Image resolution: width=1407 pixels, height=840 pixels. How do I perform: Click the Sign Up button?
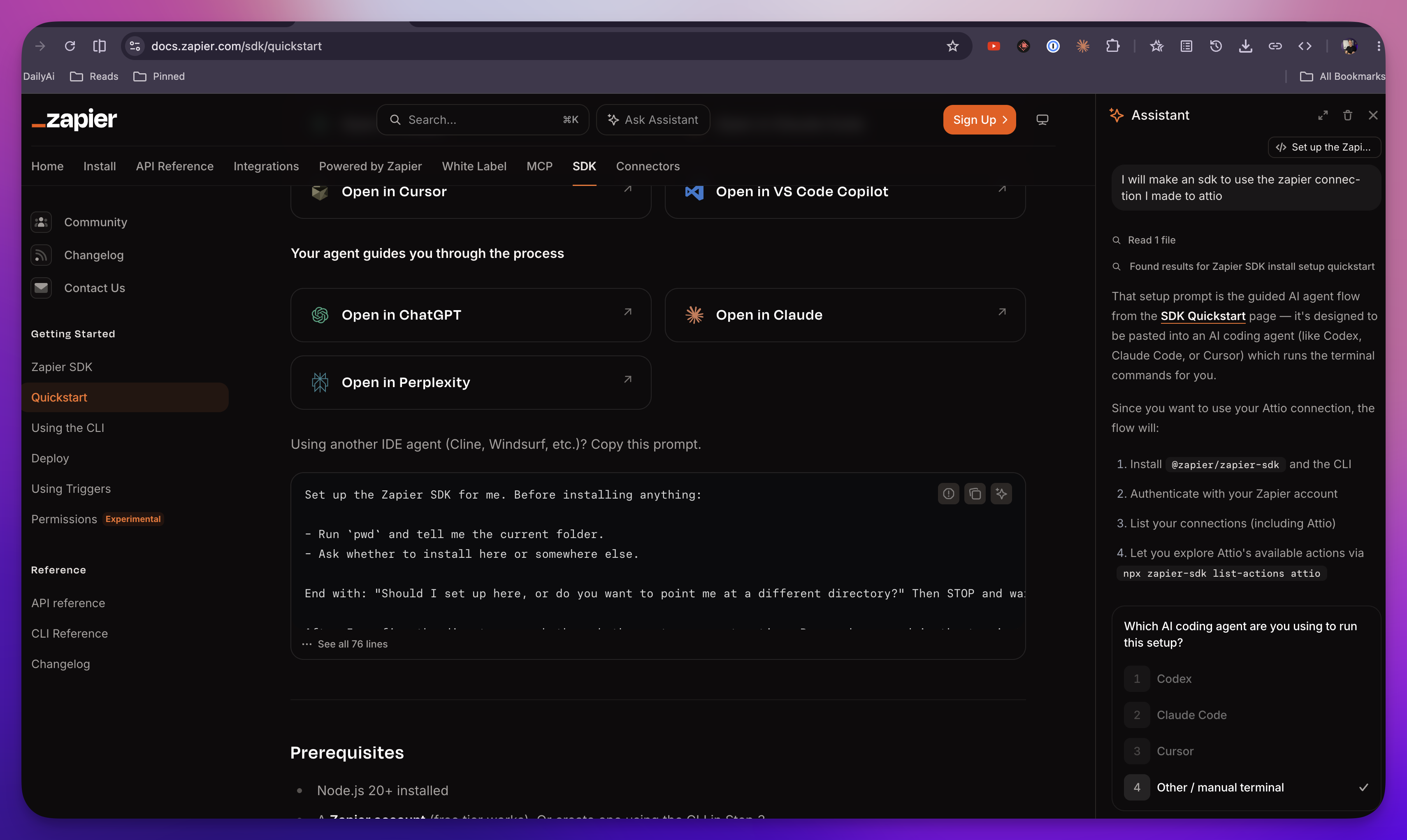point(979,119)
